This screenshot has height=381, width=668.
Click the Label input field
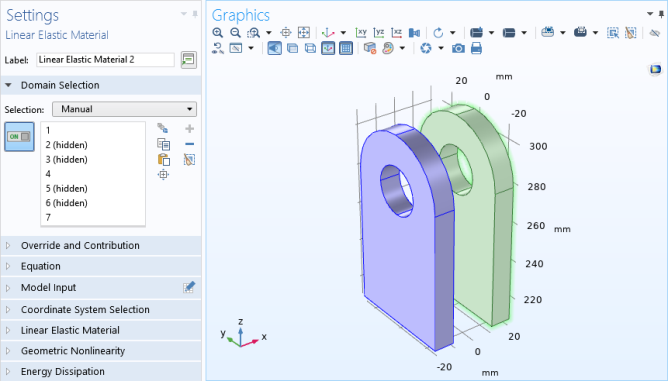pos(106,60)
